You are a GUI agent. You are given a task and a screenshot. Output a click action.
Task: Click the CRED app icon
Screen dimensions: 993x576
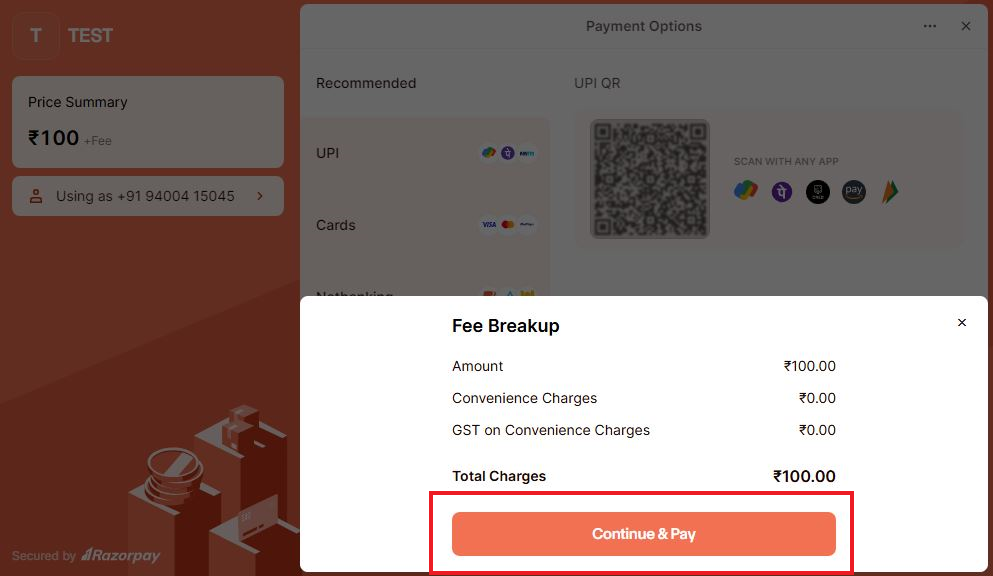[818, 192]
